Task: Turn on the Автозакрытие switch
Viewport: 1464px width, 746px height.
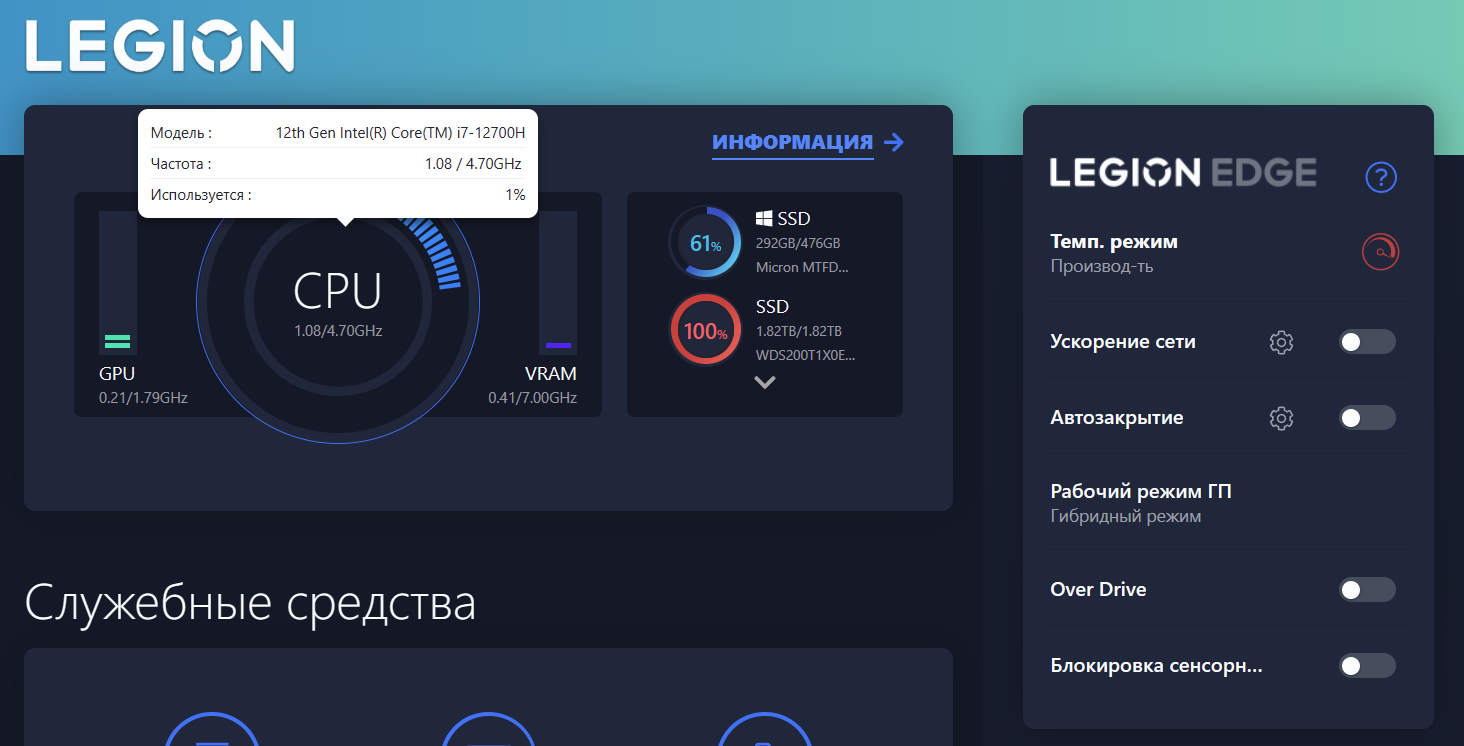Action: pyautogui.click(x=1367, y=418)
